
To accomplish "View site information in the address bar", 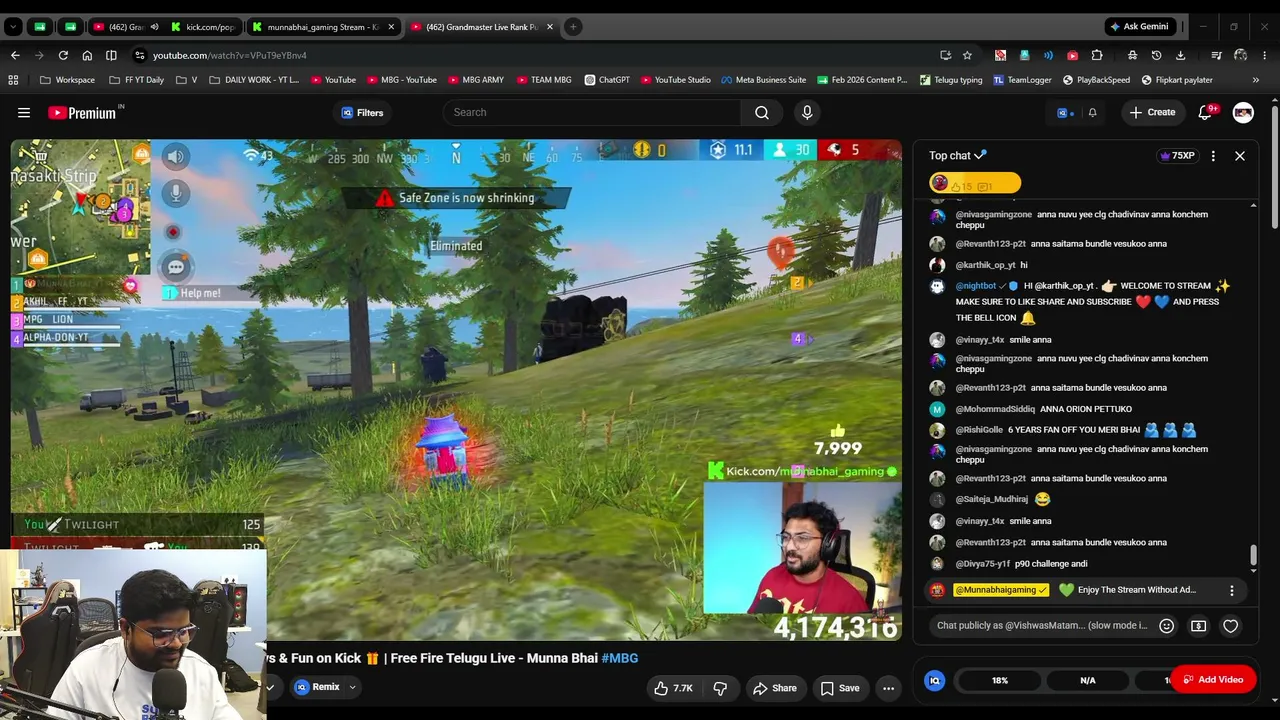I will [x=140, y=55].
